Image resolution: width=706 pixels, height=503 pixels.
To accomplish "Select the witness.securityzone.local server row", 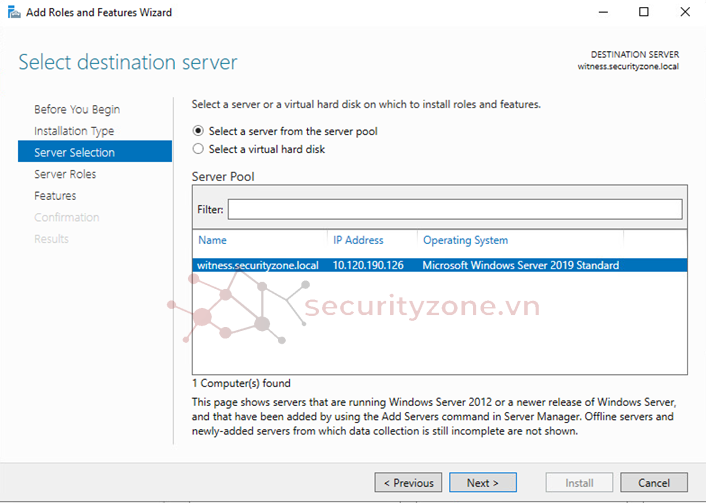I will tap(258, 265).
